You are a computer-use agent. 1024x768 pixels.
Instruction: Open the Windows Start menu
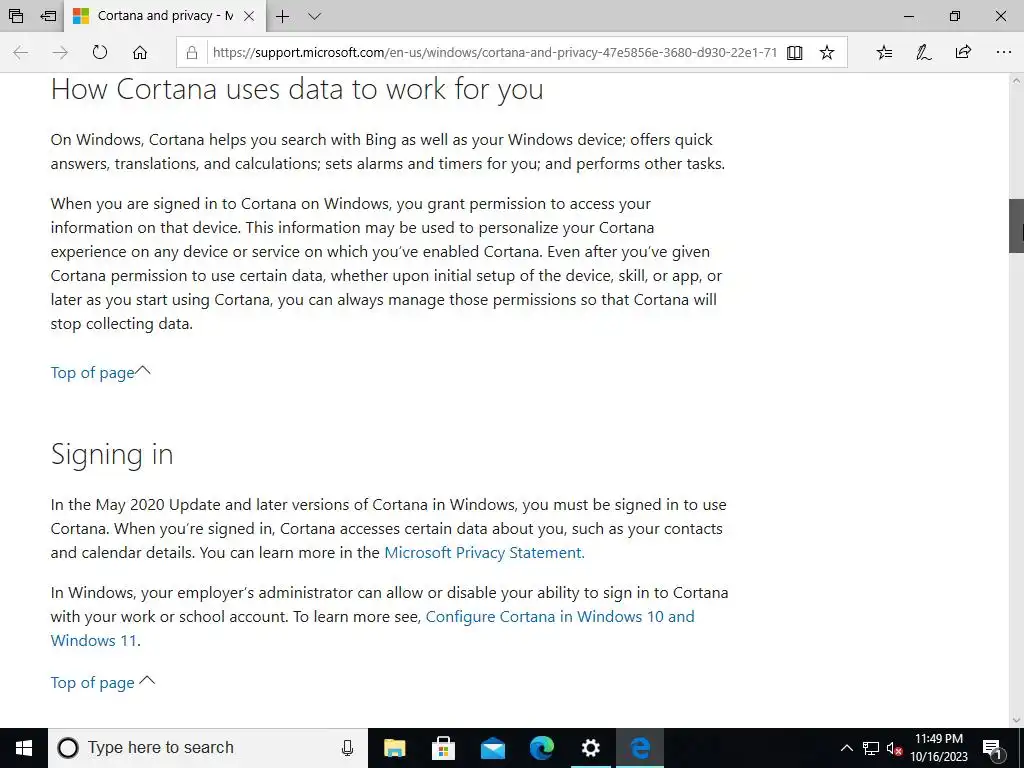24,748
